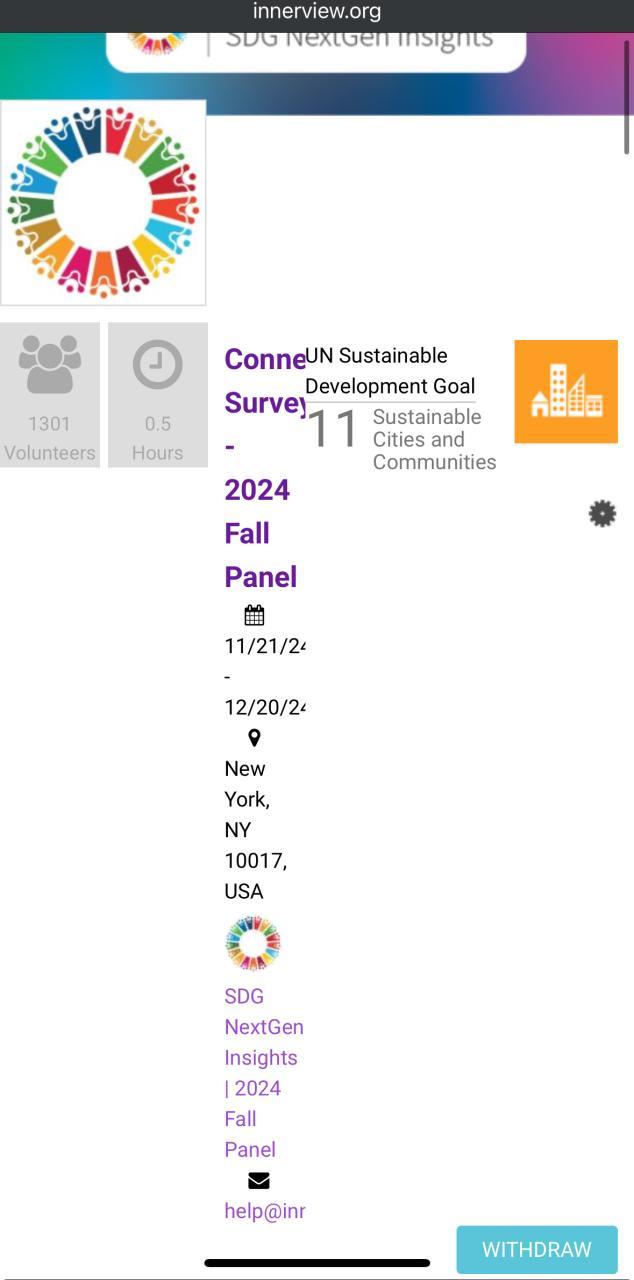Click the New York, NY address text

(256, 830)
